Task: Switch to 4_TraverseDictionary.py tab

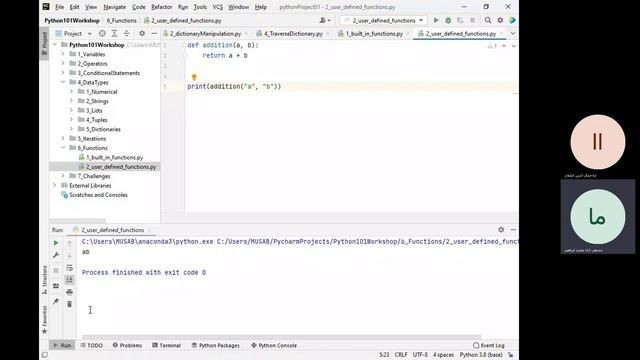Action: click(293, 33)
